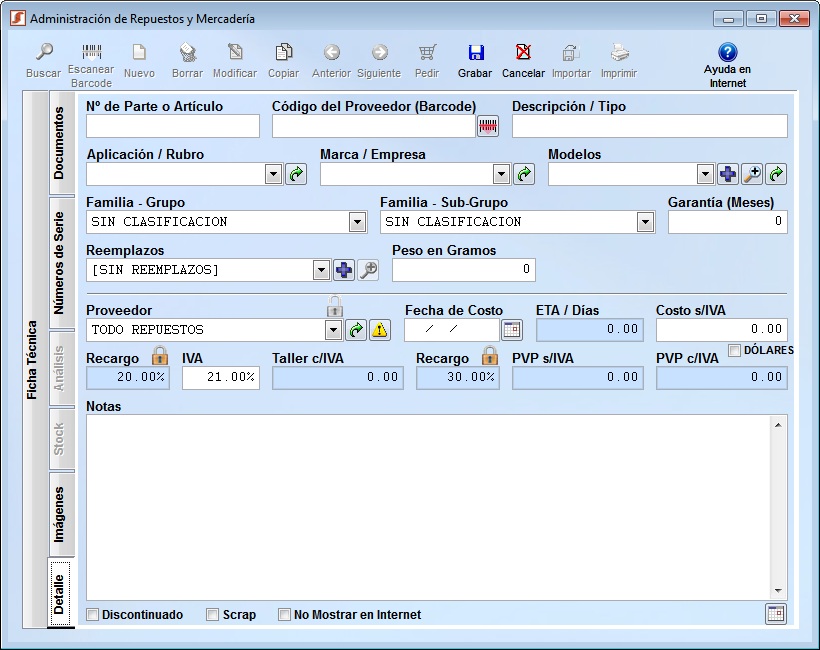Click the ETA / Días field
The image size is (820, 650).
pos(590,330)
